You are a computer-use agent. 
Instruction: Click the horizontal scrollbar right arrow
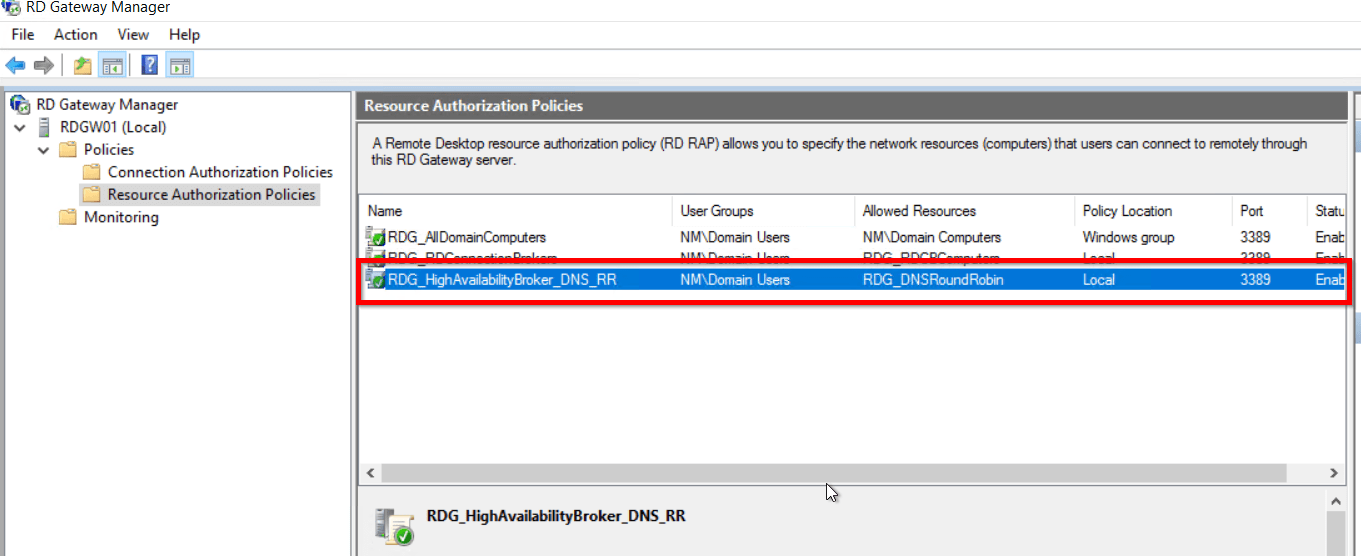pos(1334,473)
